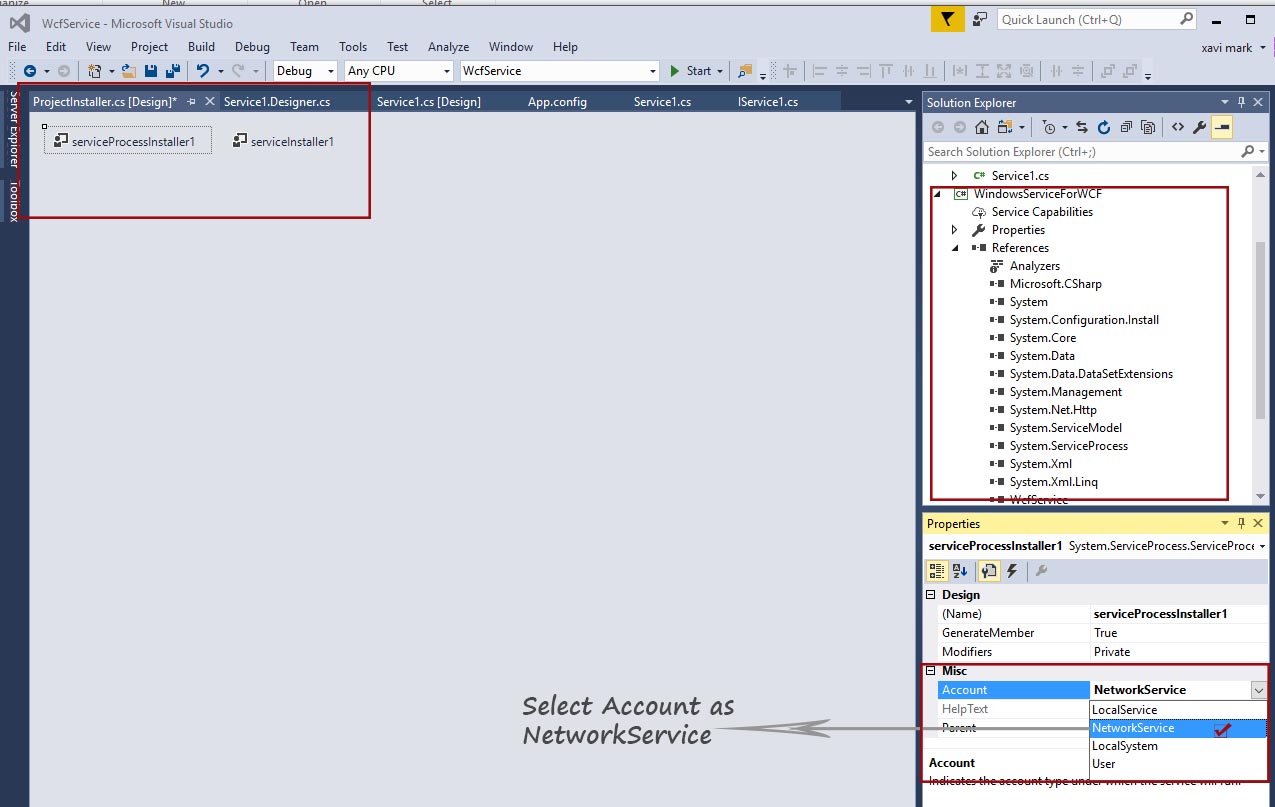Click the View Code icon in Solution Explorer

point(1178,127)
